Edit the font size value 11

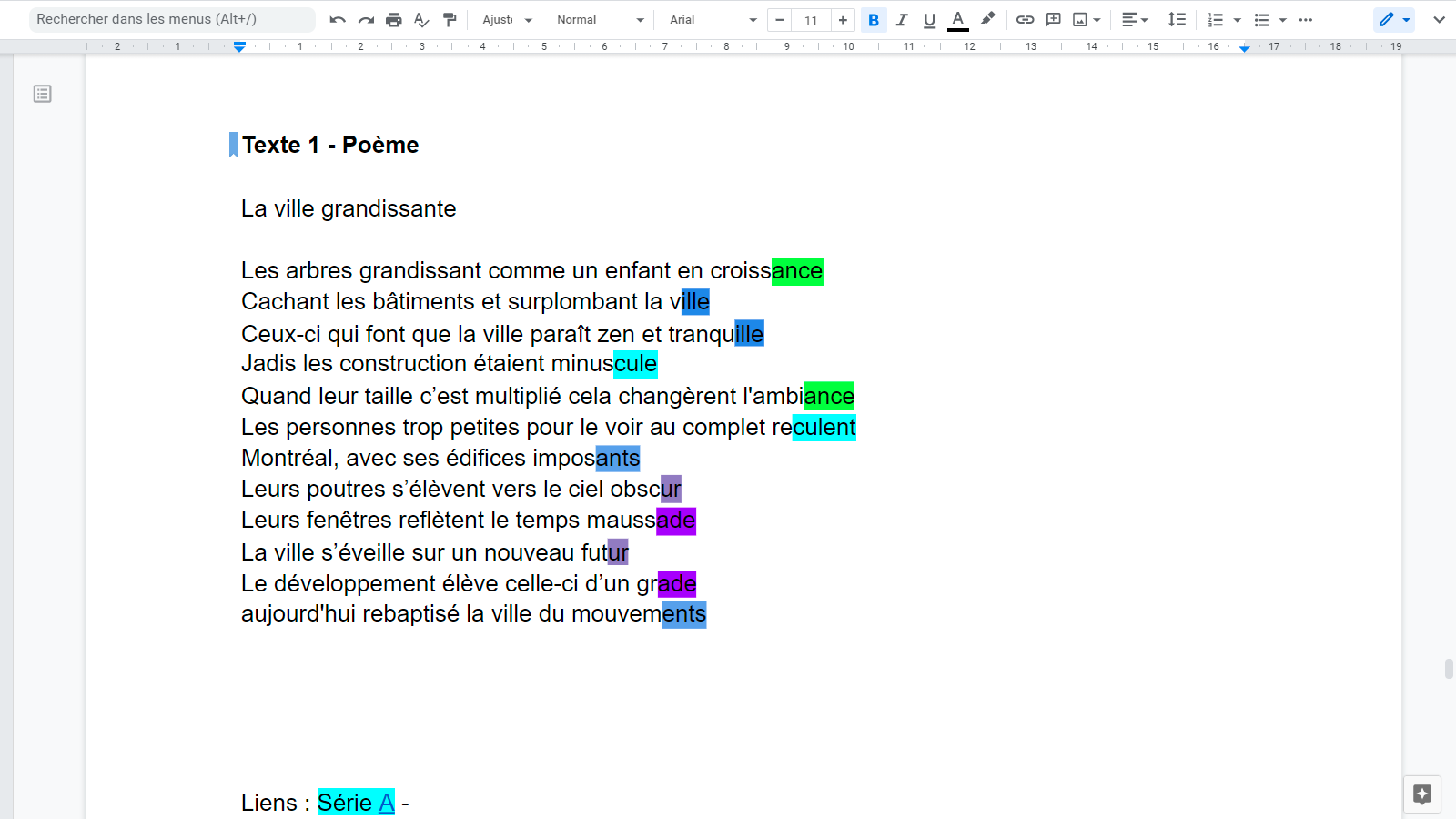[811, 19]
